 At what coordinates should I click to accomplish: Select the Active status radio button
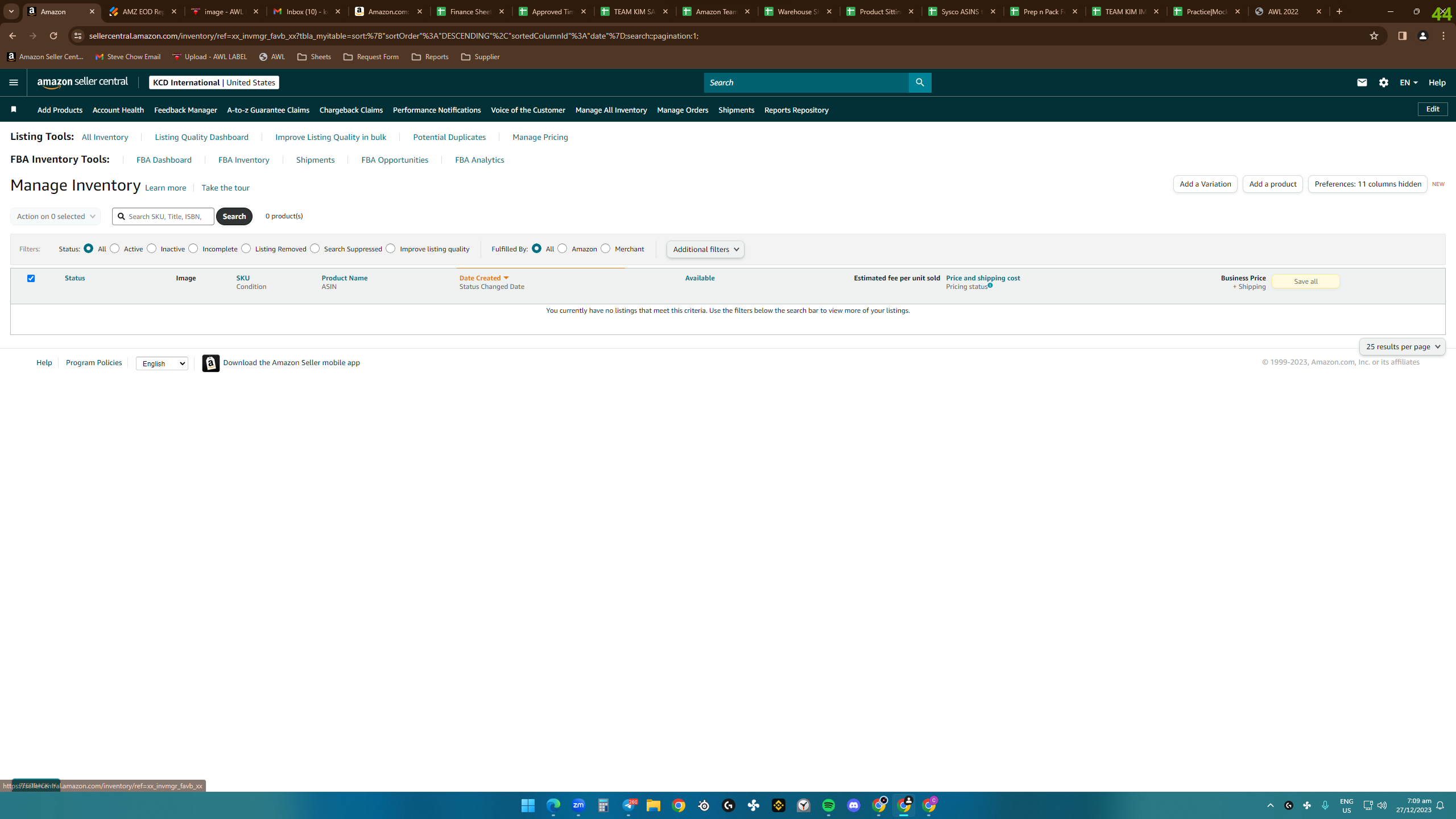click(115, 249)
